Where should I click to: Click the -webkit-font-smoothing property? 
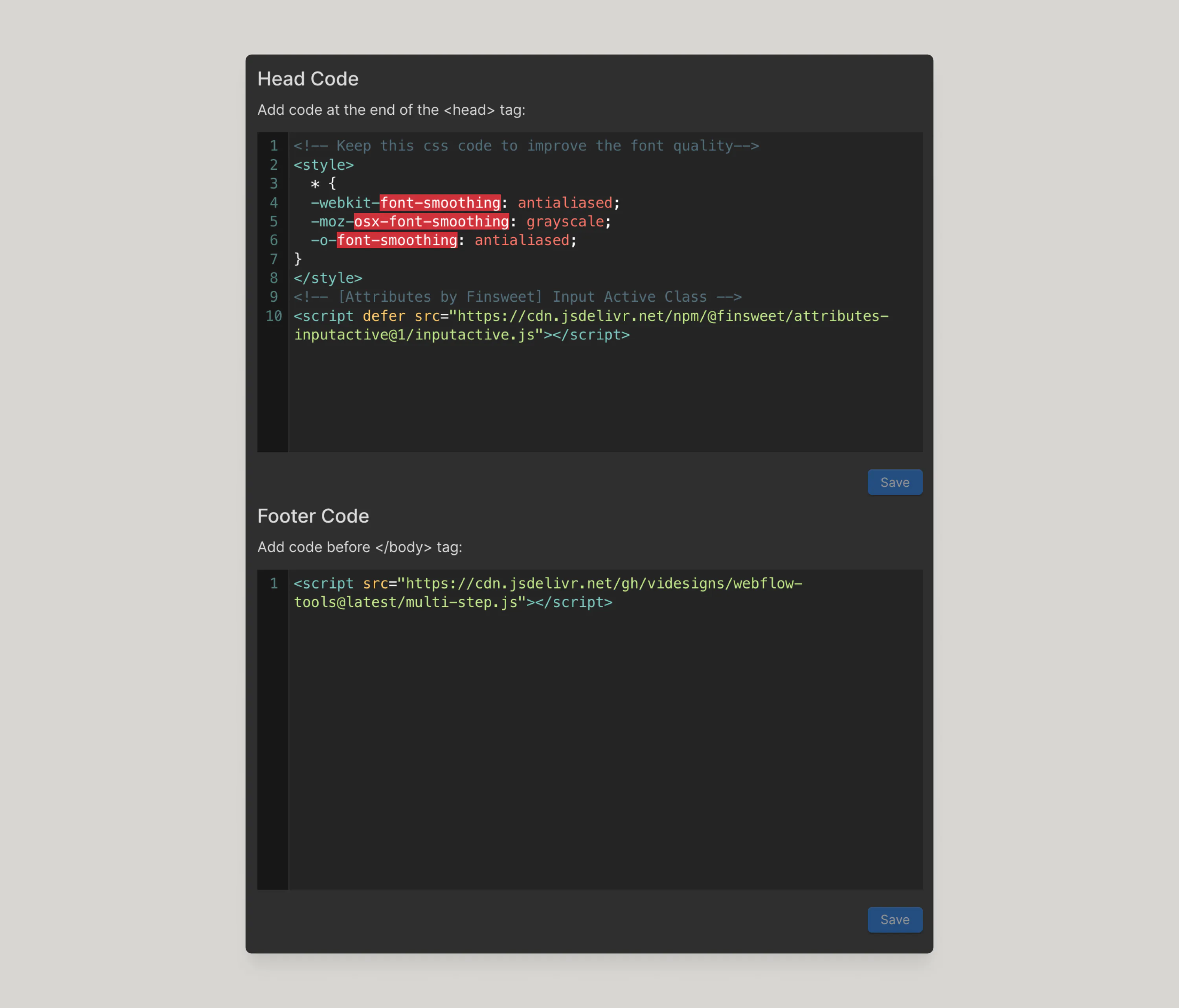click(x=405, y=203)
